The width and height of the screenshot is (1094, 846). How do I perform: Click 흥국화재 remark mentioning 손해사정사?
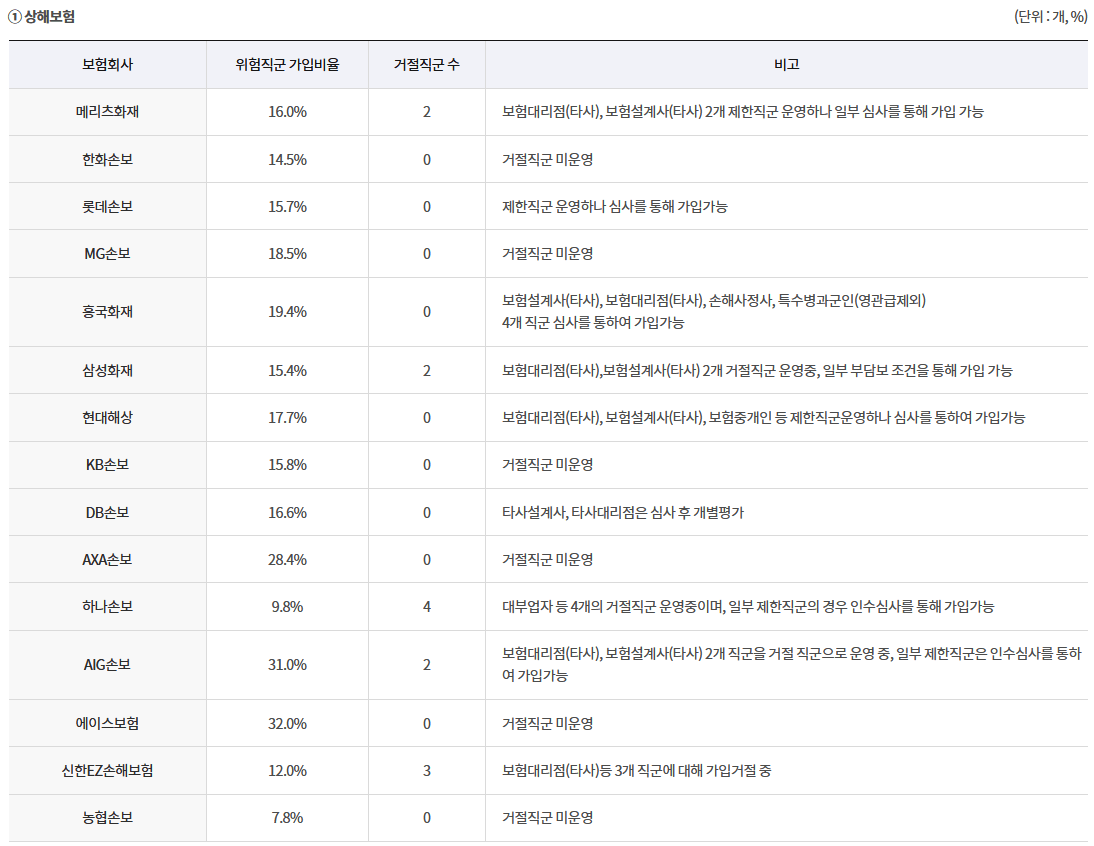tap(714, 311)
